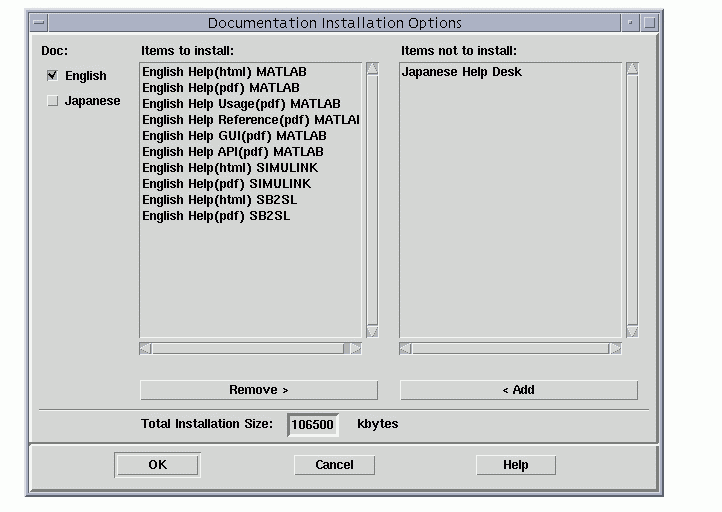
Task: Select English Help(html) MATLAB item
Action: coord(250,72)
